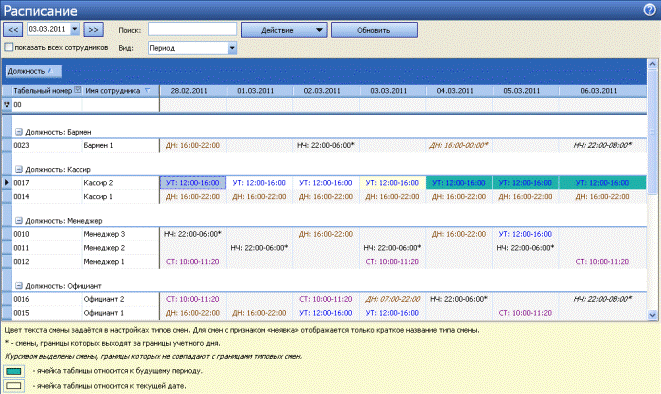Select employee name Менеджер 2

[105, 248]
